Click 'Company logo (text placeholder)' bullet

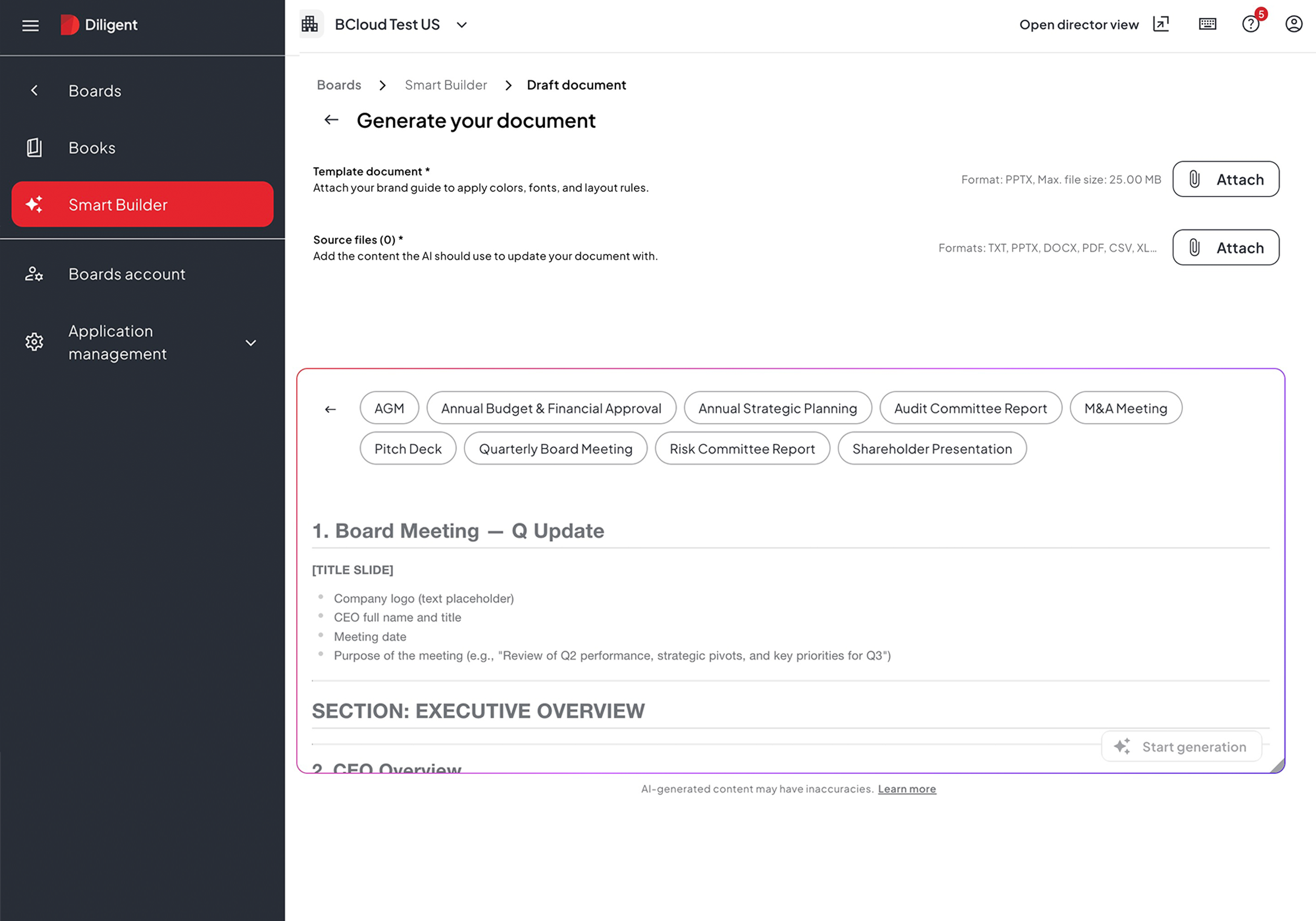(x=424, y=598)
